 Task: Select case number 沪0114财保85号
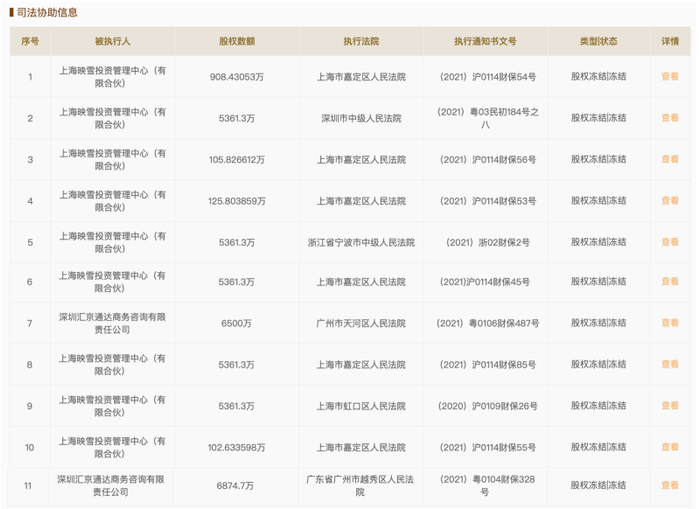coord(504,365)
